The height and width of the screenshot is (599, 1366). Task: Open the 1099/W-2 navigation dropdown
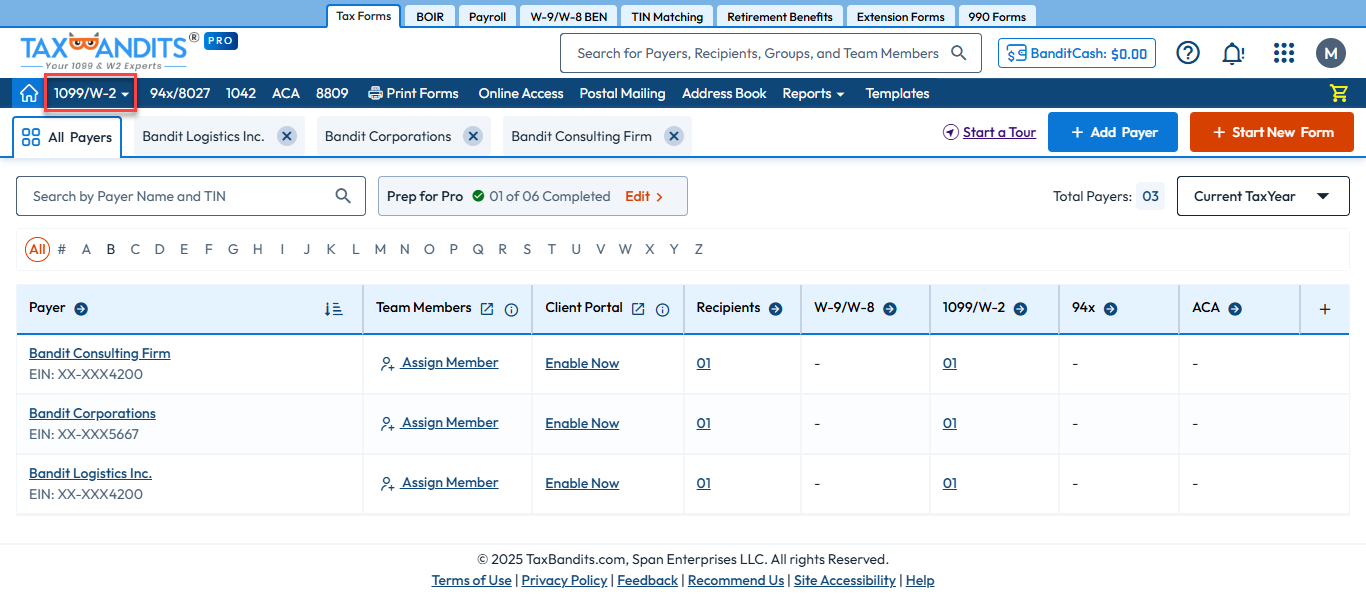(90, 93)
